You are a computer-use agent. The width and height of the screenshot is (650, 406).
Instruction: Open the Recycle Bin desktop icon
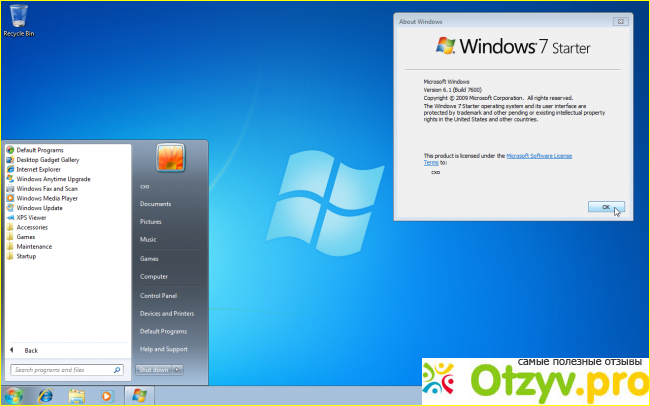(15, 18)
